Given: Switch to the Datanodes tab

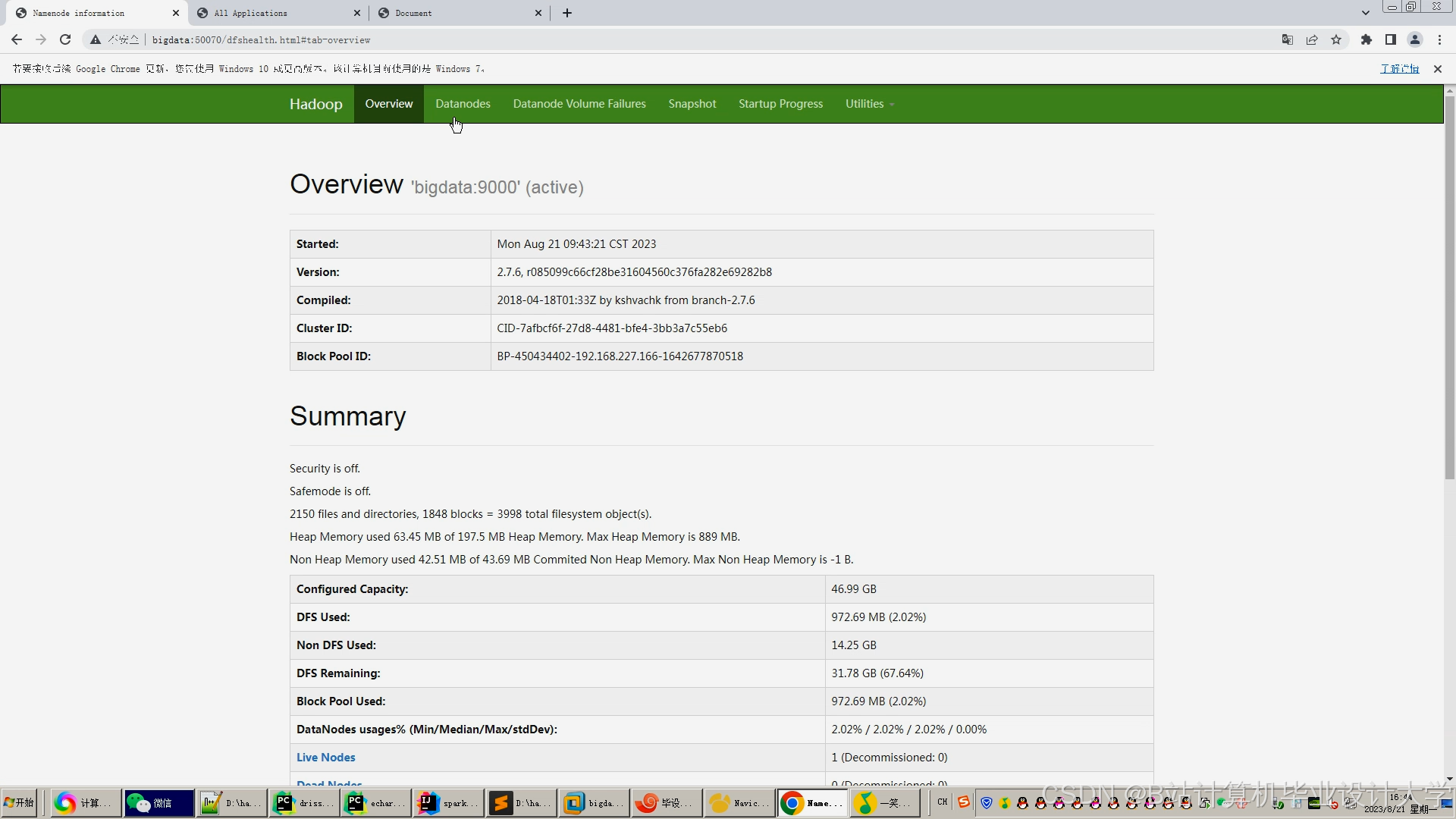Looking at the screenshot, I should (463, 104).
